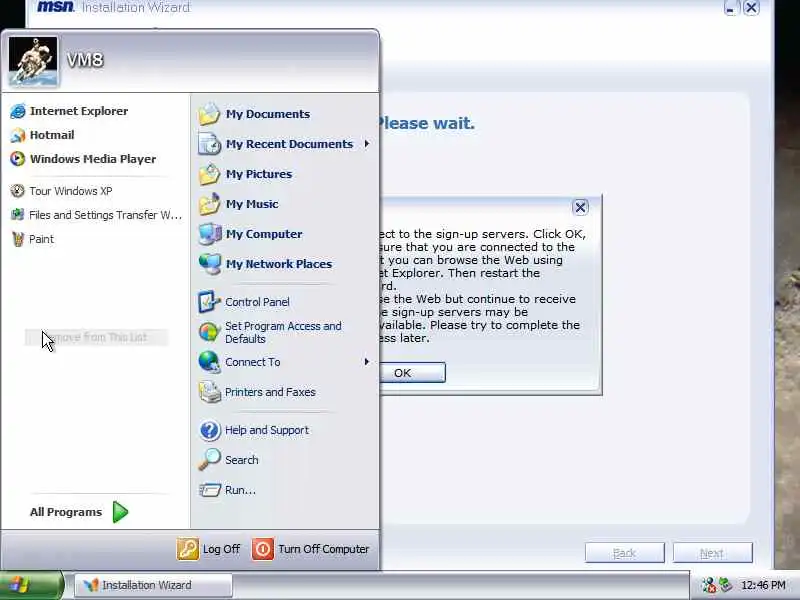Screen dimensions: 800x600
Task: Click the Next button in Installation Wizard
Action: (712, 553)
